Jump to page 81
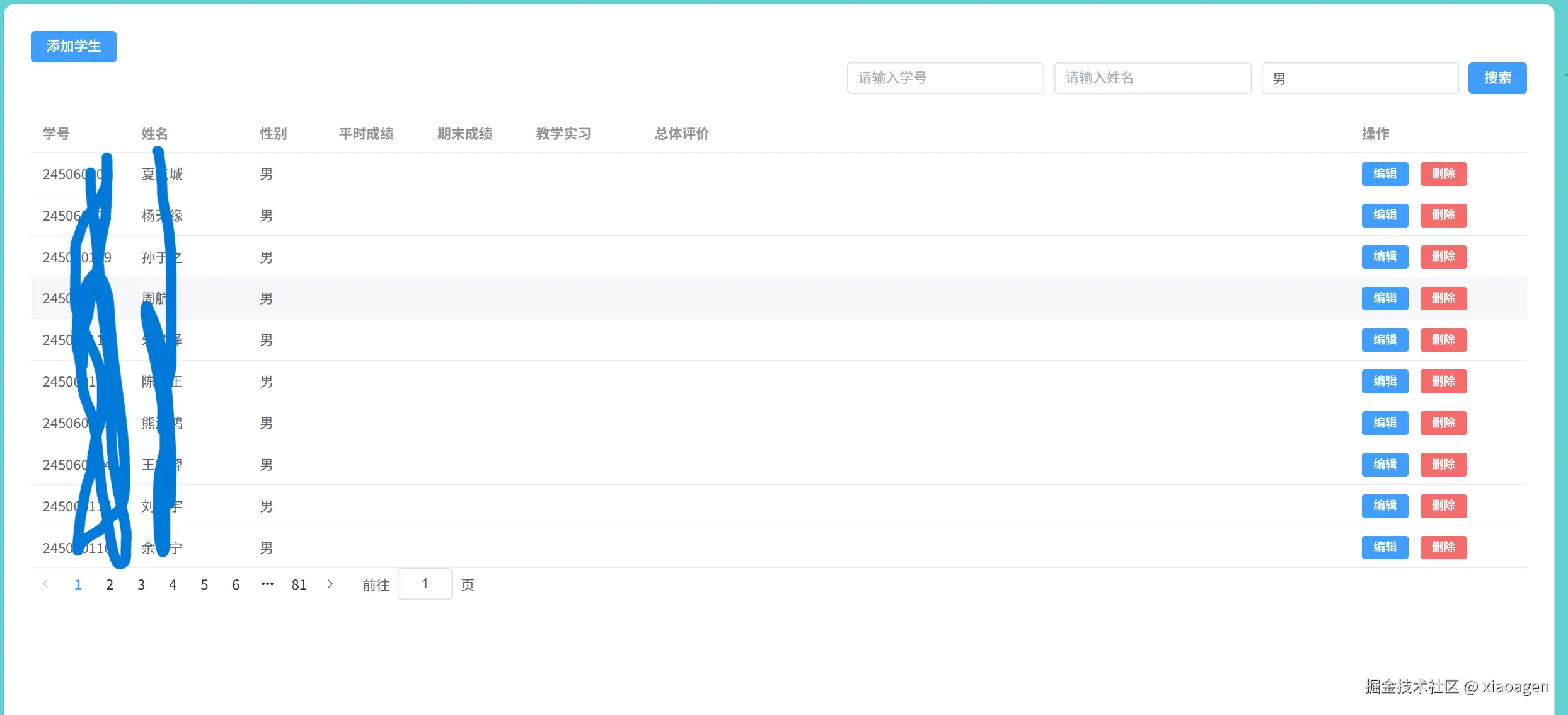 pos(299,584)
